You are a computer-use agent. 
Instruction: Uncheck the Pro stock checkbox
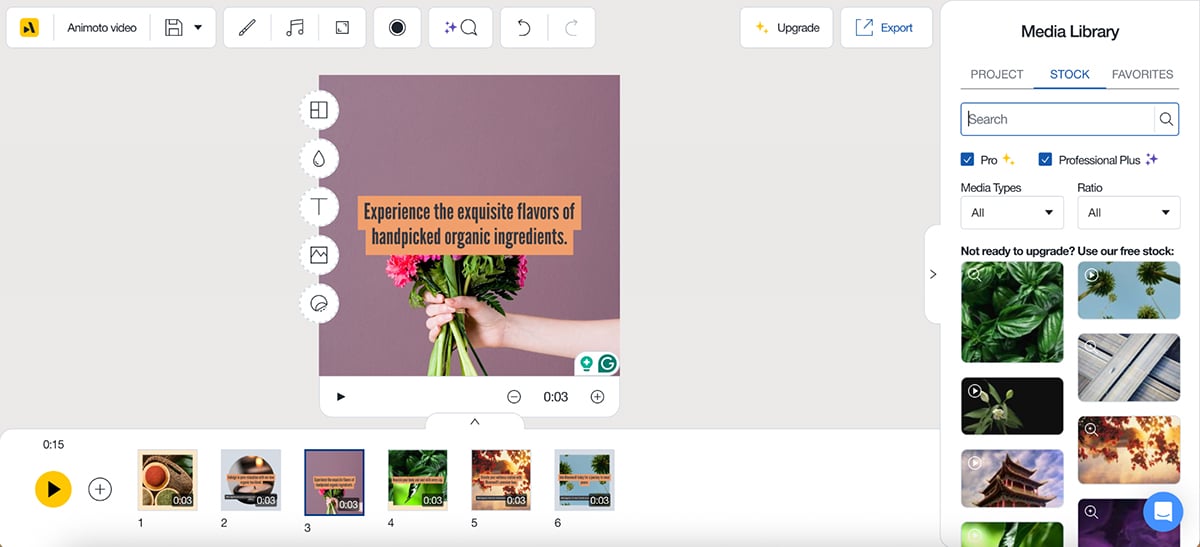968,160
